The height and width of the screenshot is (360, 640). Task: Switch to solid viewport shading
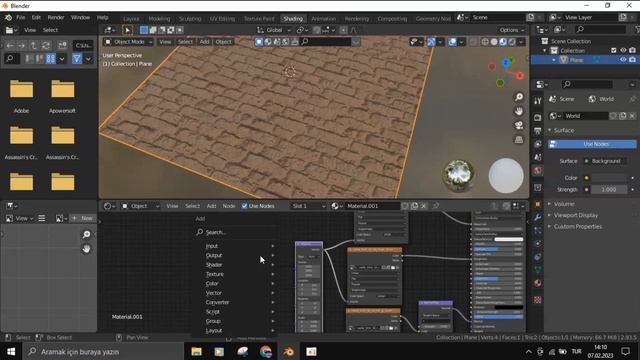pos(494,42)
